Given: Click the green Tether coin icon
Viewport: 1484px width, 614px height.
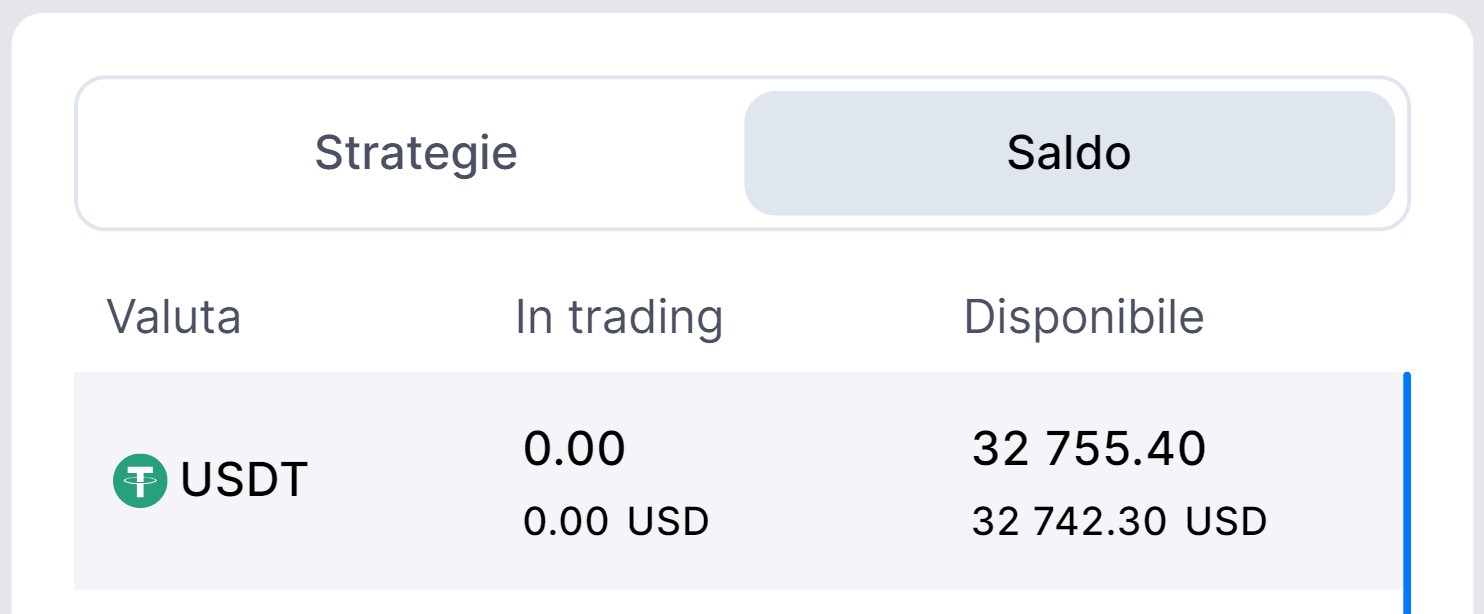Looking at the screenshot, I should 140,481.
